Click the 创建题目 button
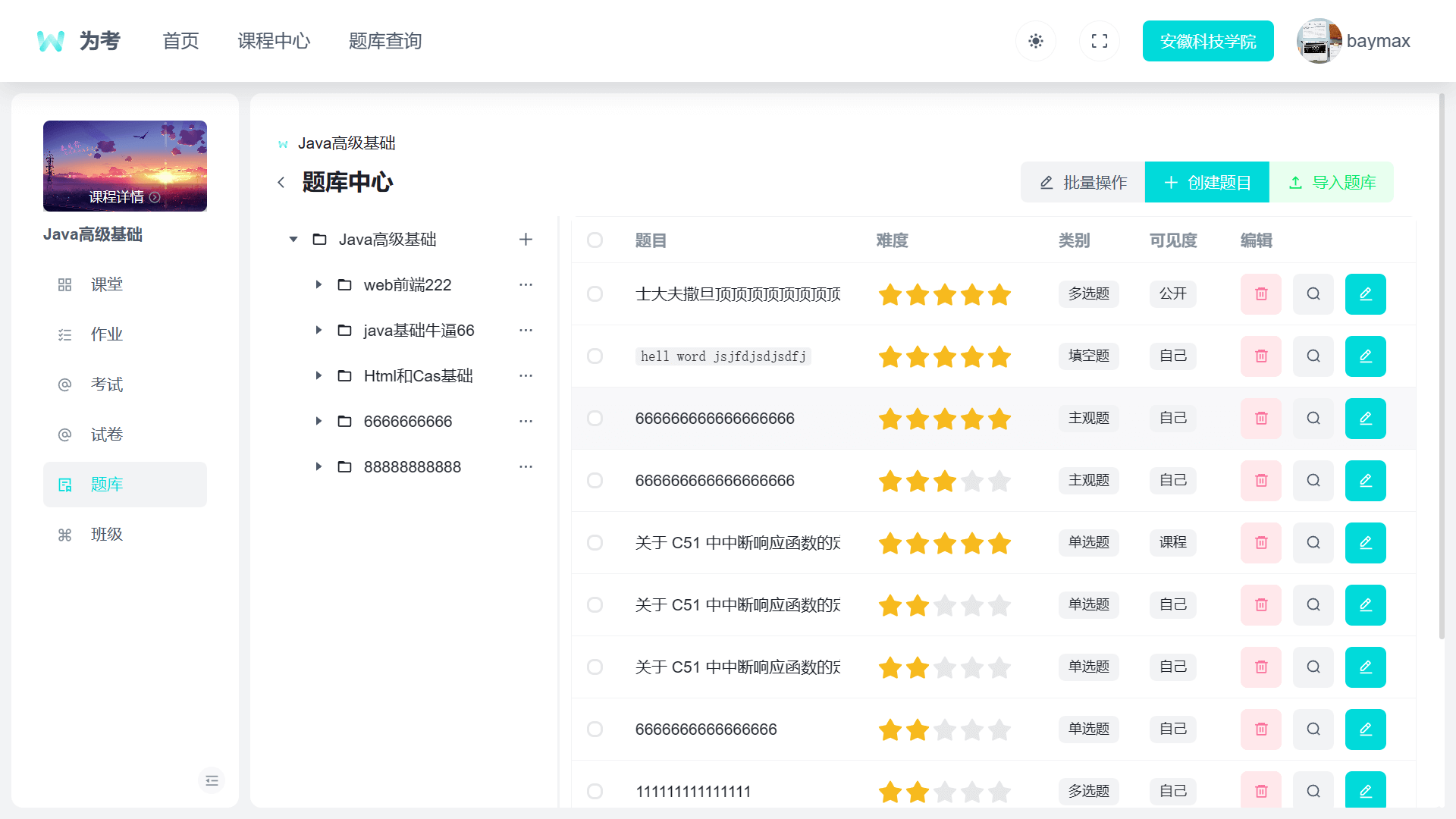The width and height of the screenshot is (1456, 819). [1207, 183]
